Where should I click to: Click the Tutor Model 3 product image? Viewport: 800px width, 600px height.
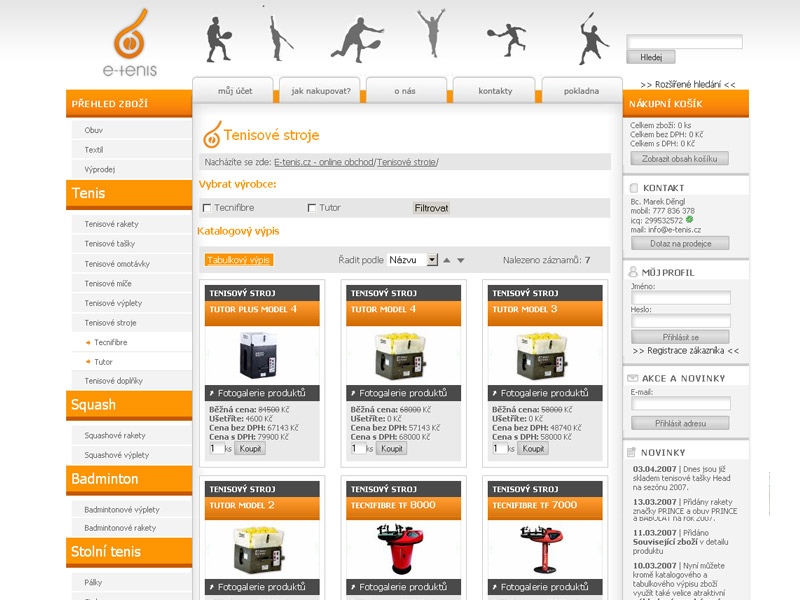[544, 355]
